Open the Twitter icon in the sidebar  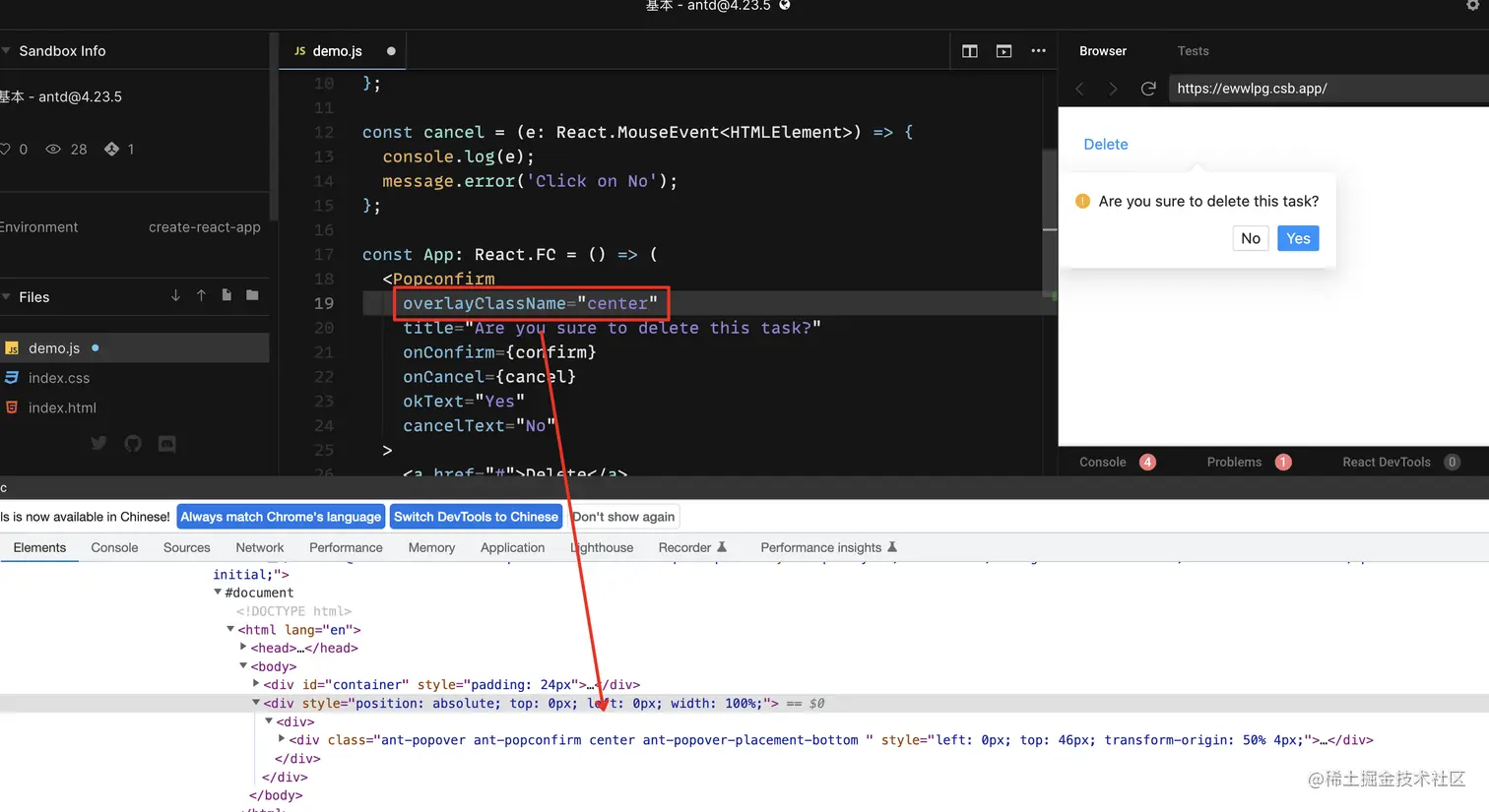(98, 443)
